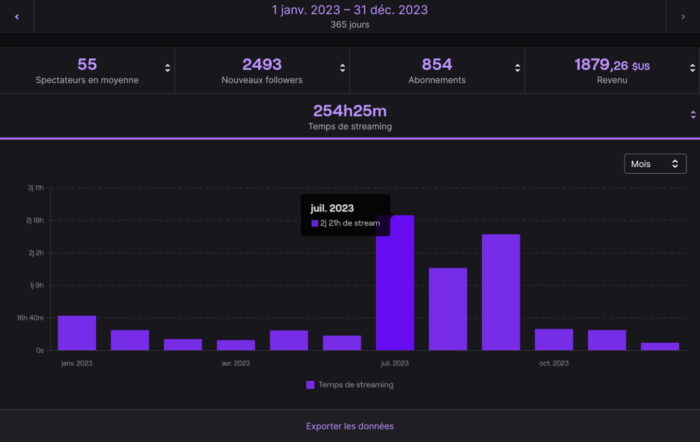
Task: Click the janv. 2023 axis label
Action: click(x=77, y=363)
